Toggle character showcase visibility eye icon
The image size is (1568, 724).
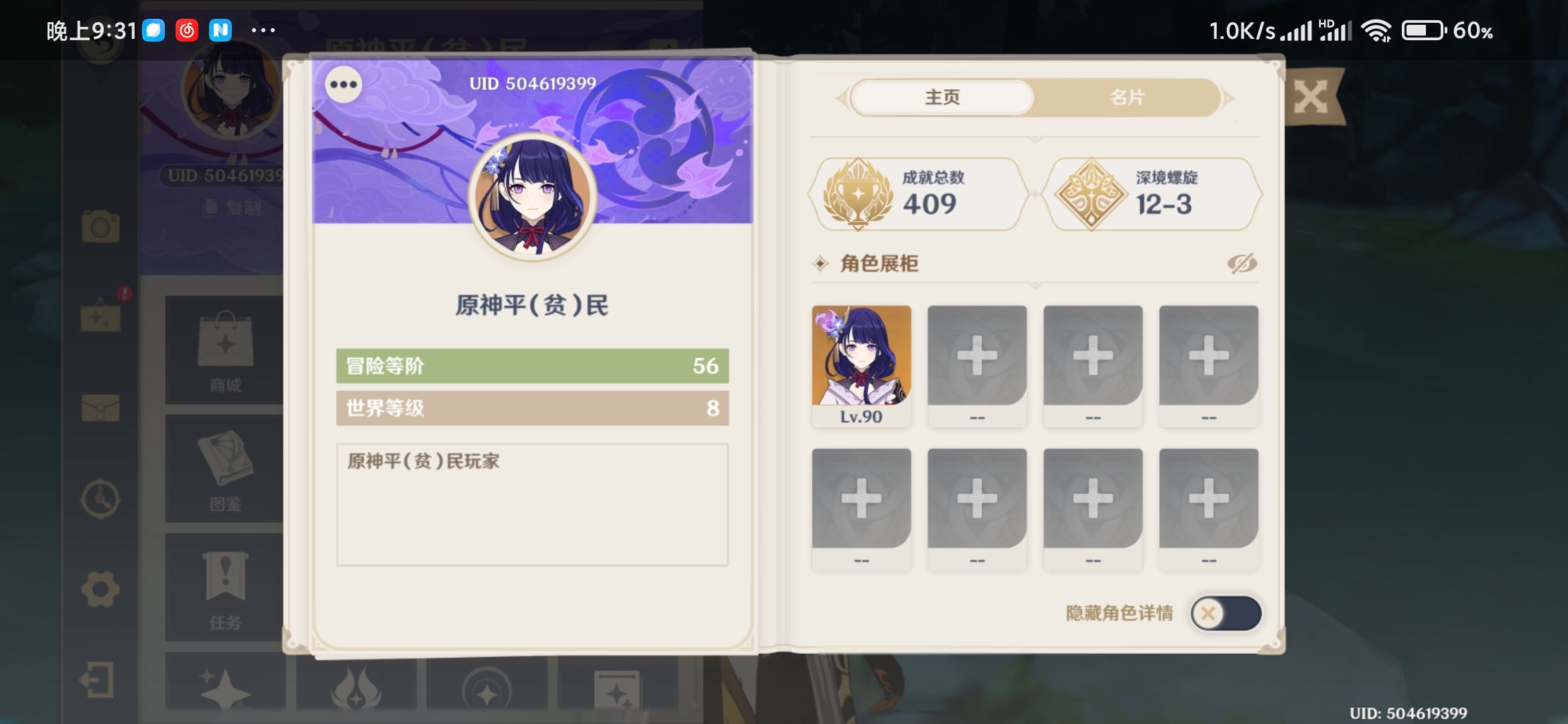pos(1242,264)
